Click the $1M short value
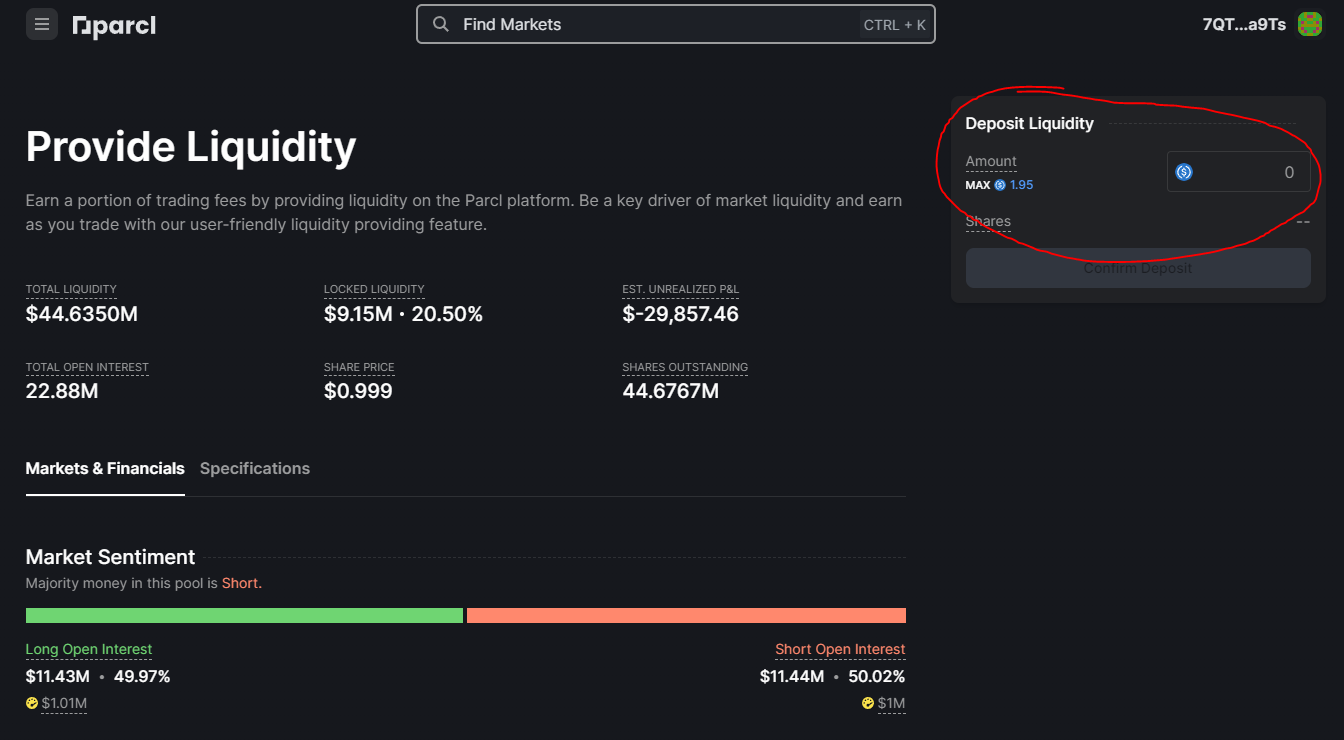 891,703
